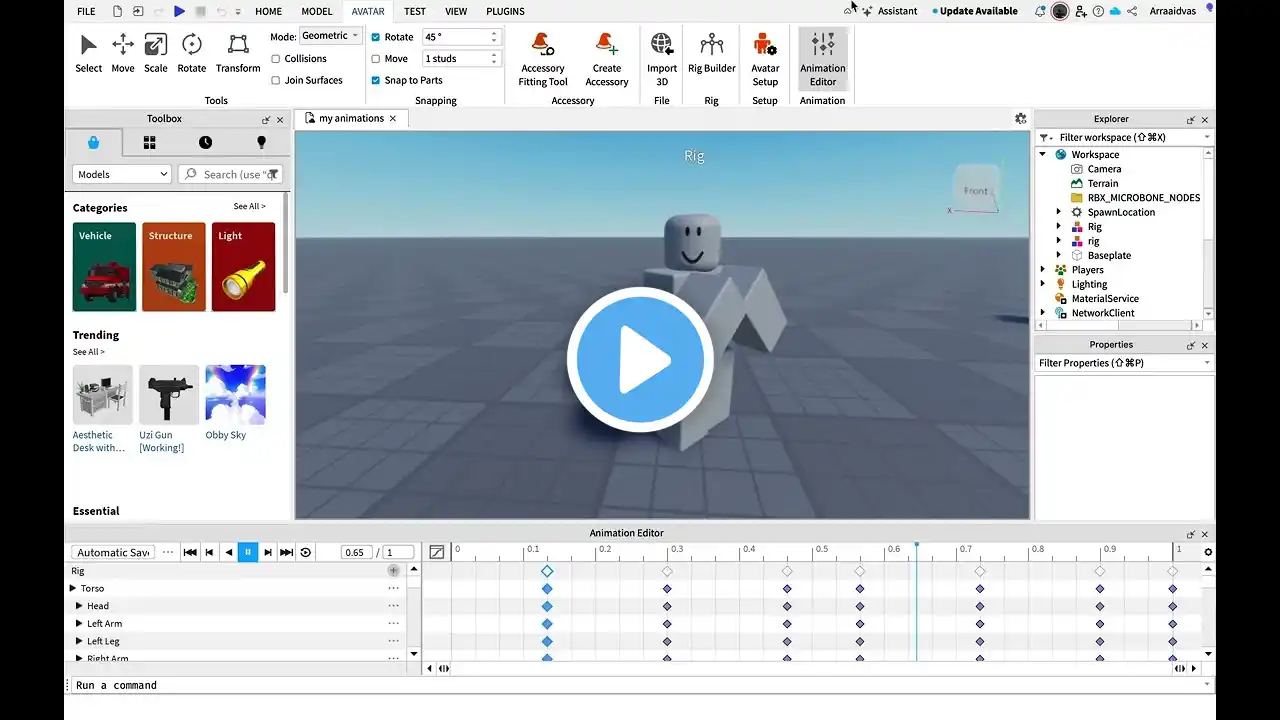Enable Join Surfaces checkbox
The height and width of the screenshot is (720, 1280).
[x=276, y=80]
